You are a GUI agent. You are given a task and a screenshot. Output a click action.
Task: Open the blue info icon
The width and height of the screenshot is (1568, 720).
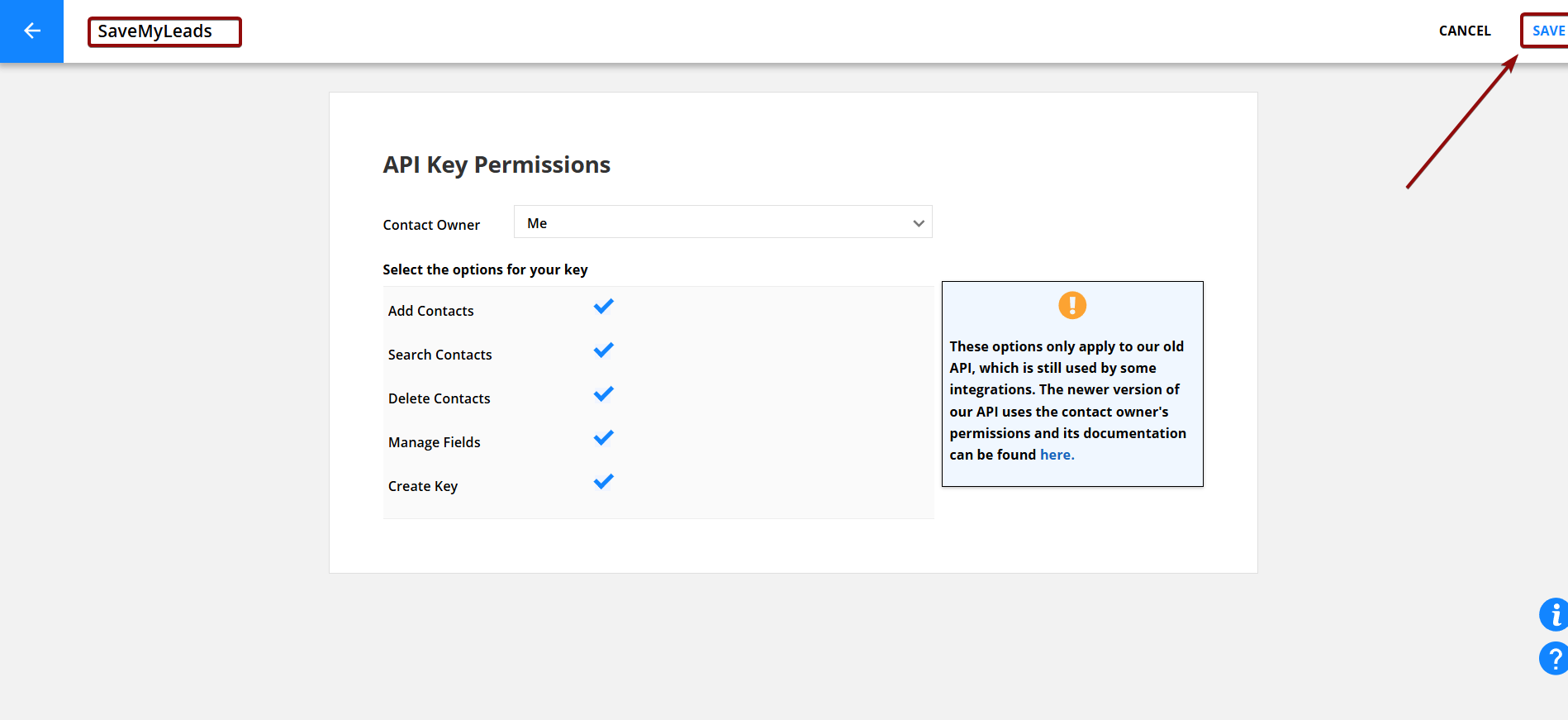(x=1554, y=614)
